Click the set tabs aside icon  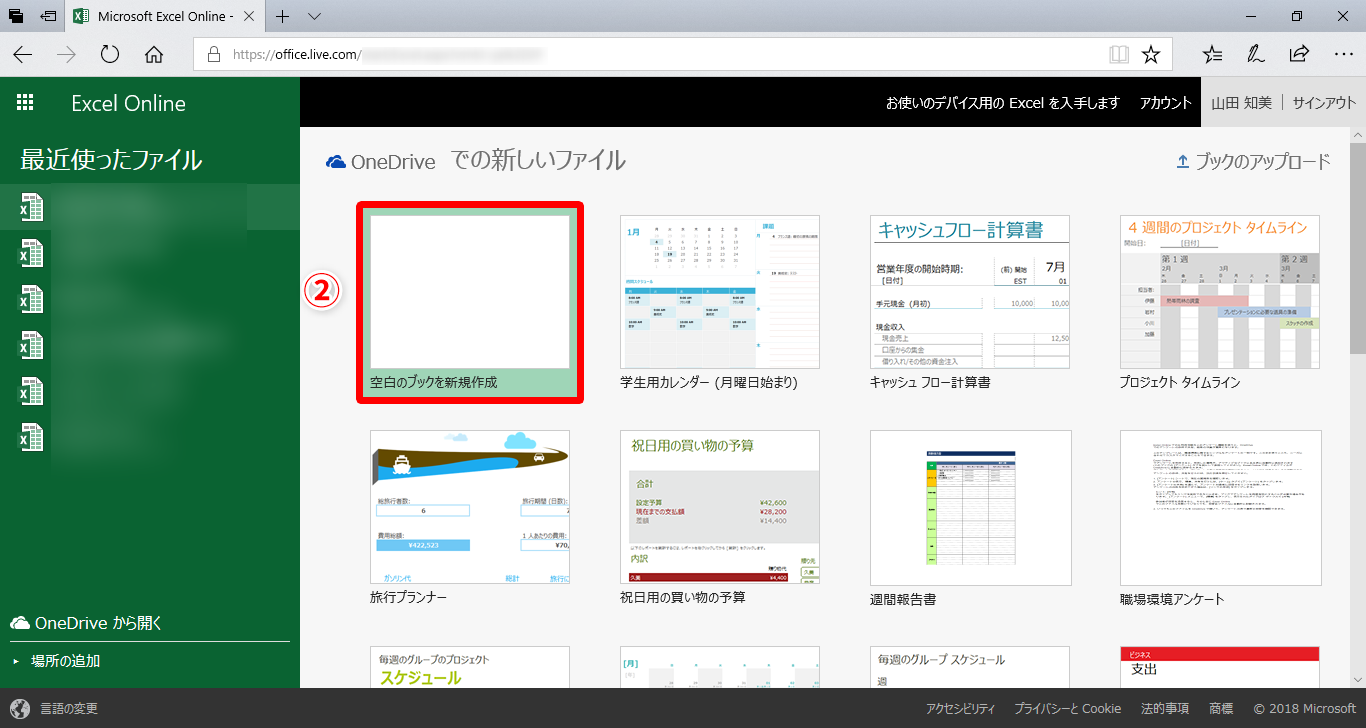[x=48, y=16]
